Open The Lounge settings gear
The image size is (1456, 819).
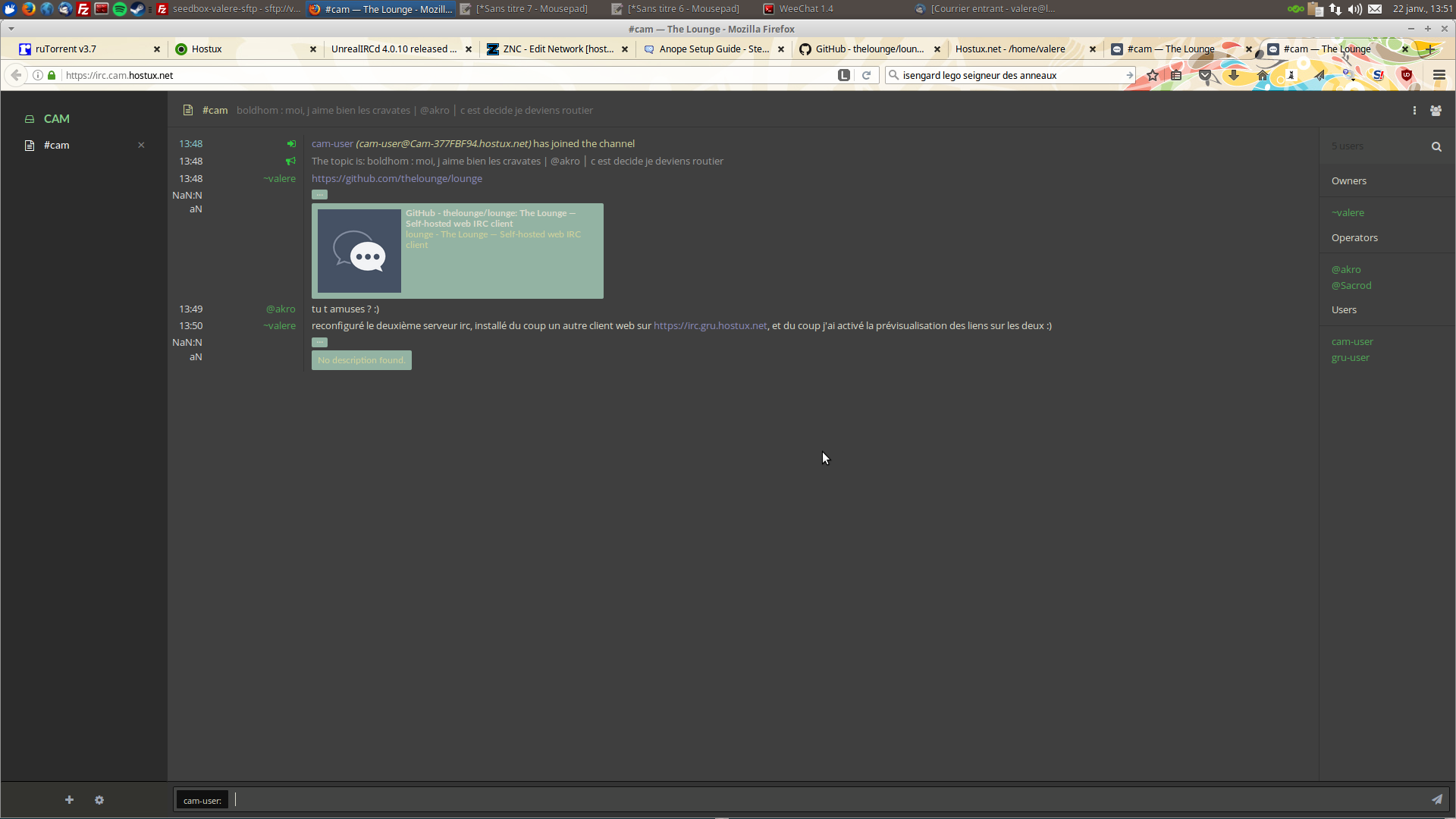coord(99,800)
